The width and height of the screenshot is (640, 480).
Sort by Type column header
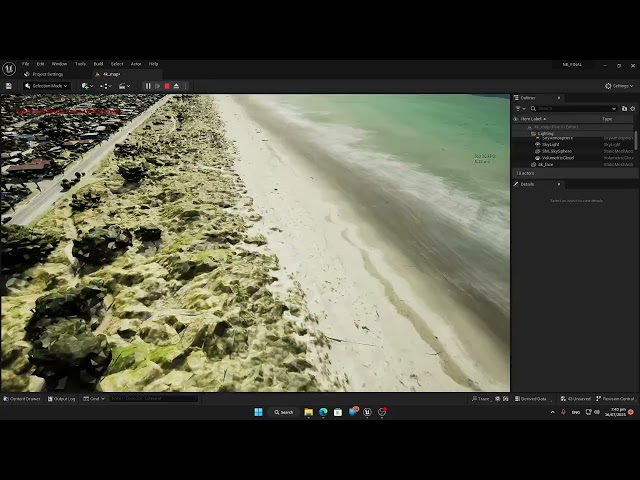click(607, 119)
